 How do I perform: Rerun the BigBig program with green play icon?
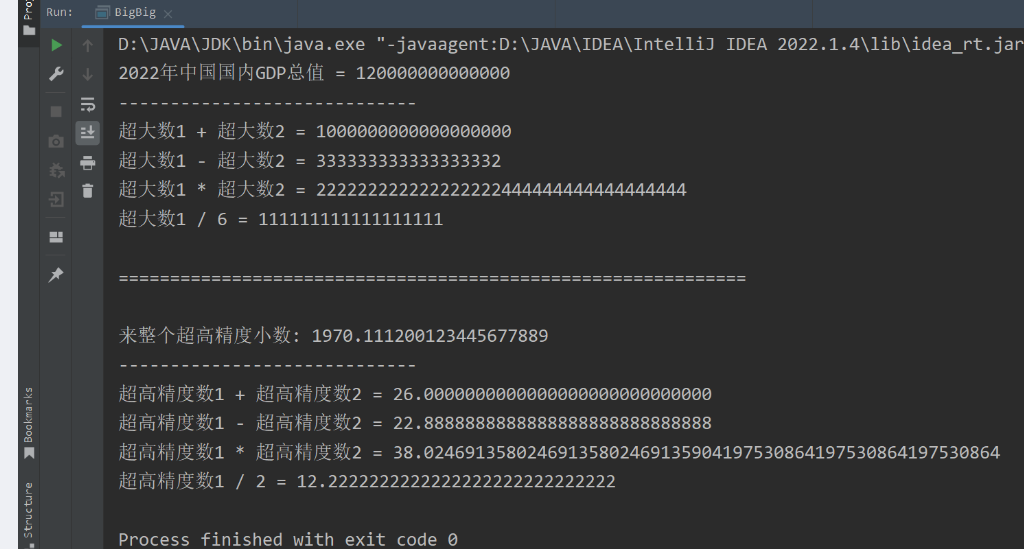56,45
